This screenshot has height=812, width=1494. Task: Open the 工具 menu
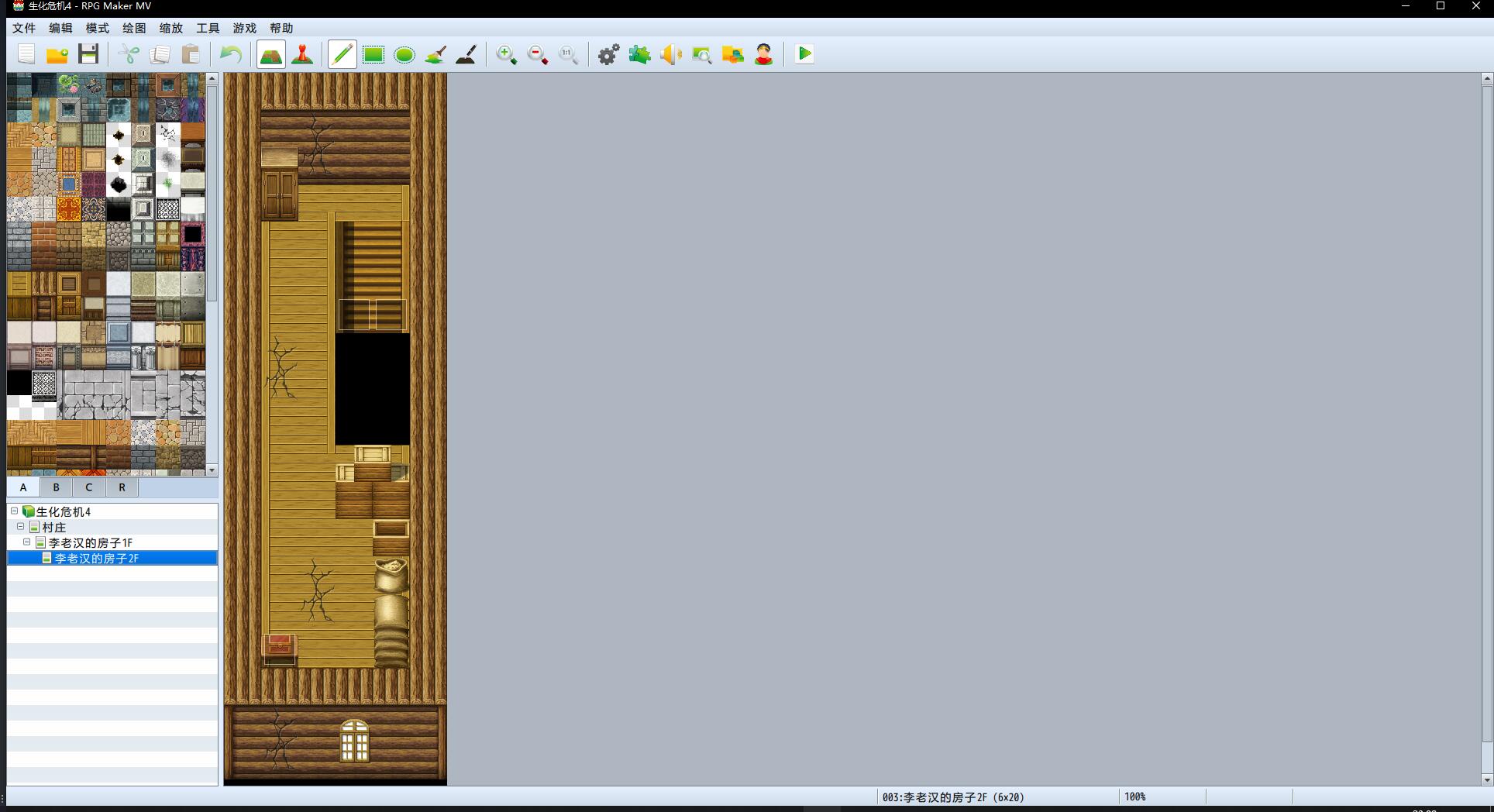click(x=208, y=28)
